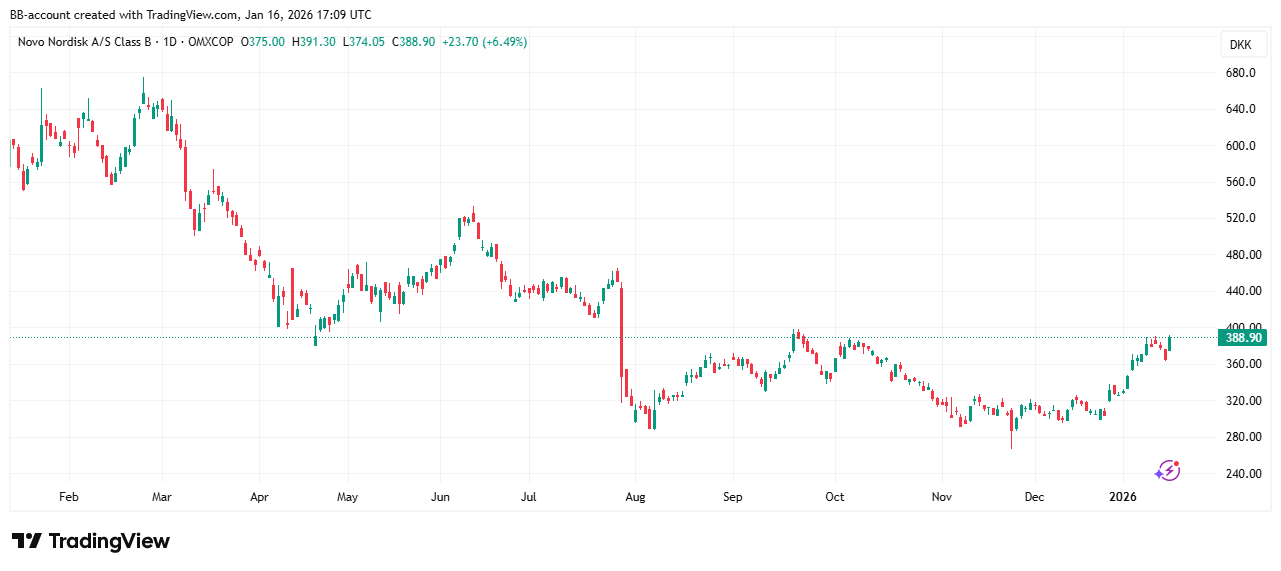
Task: Click the BB-account created with TradingView.com caption
Action: tap(190, 14)
